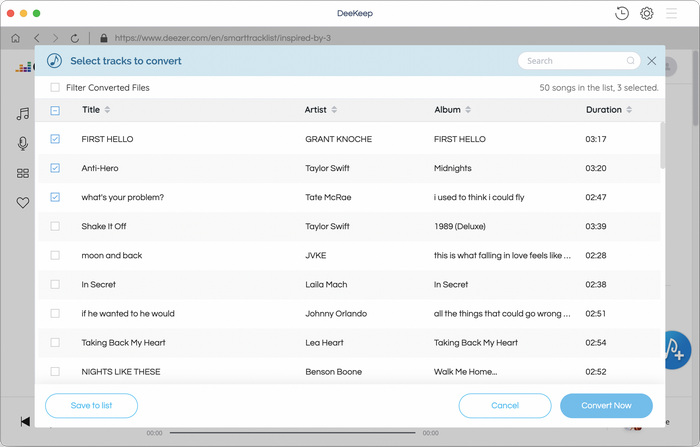700x447 pixels.
Task: Check if he wanted to he would
Action: tap(55, 313)
